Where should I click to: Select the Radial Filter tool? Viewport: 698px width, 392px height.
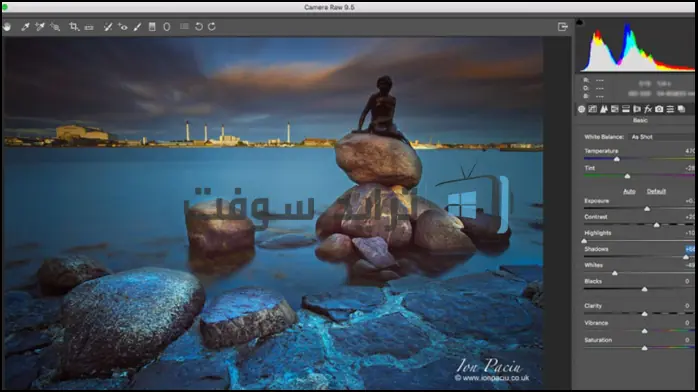click(x=167, y=27)
